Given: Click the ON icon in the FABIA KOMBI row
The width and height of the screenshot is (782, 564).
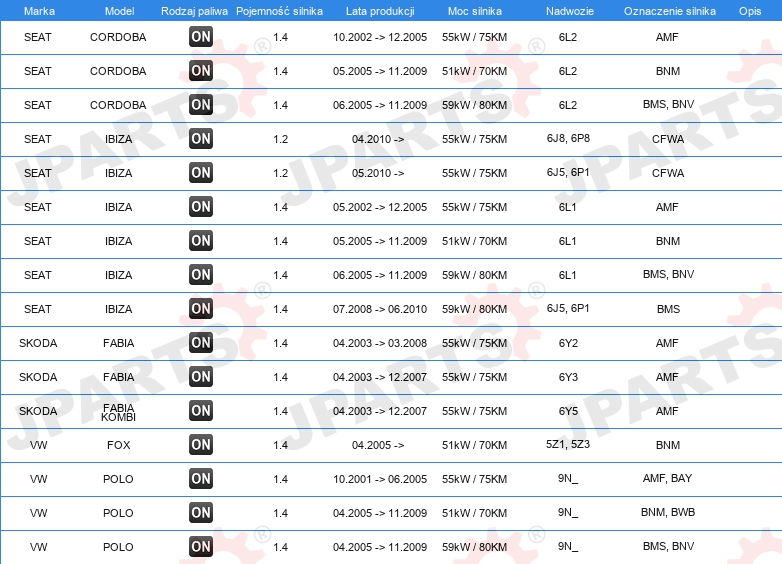Looking at the screenshot, I should (201, 410).
